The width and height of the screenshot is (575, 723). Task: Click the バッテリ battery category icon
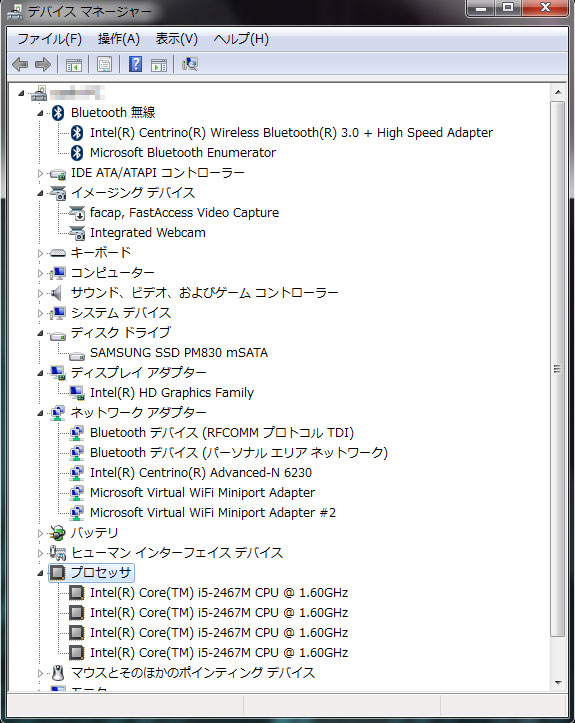(x=58, y=533)
